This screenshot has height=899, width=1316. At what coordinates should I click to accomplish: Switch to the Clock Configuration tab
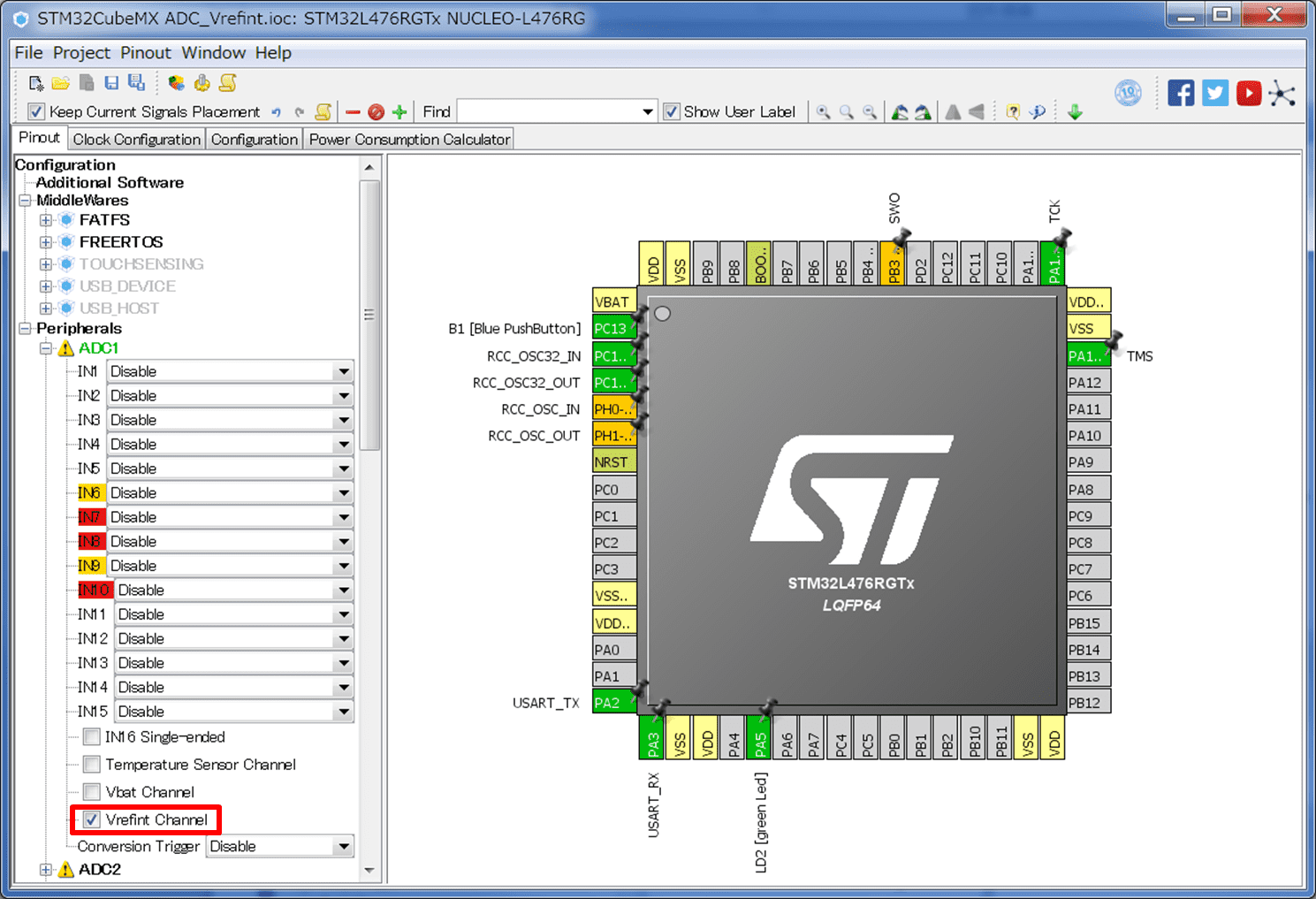tap(136, 140)
